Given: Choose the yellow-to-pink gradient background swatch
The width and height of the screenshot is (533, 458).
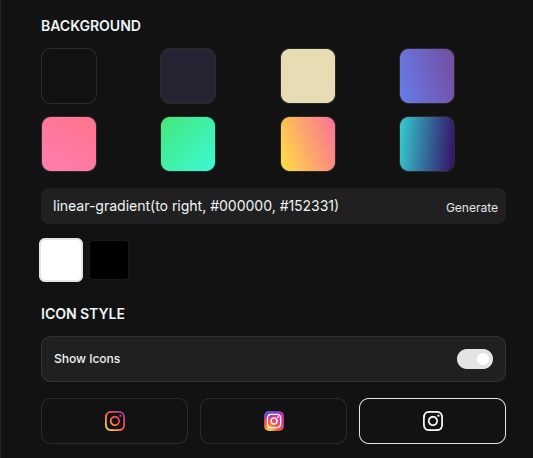Looking at the screenshot, I should (308, 144).
